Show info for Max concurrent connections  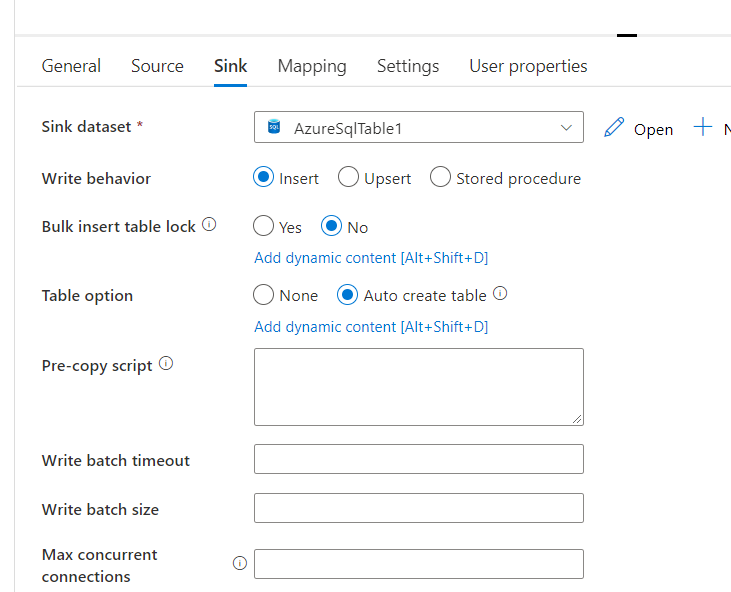pyautogui.click(x=240, y=563)
